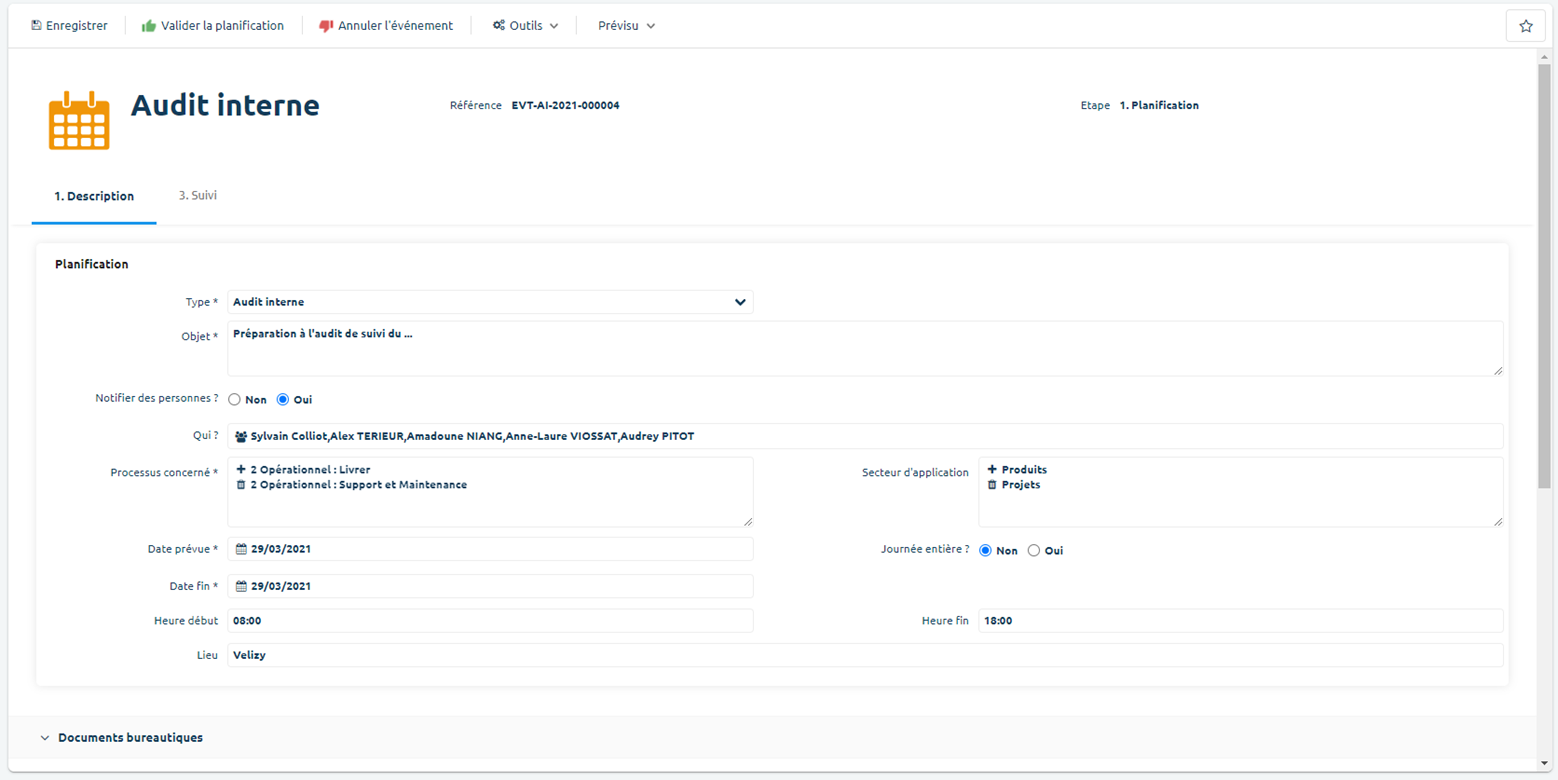Click Annuler l'événement button
This screenshot has height=780, width=1558.
[x=386, y=26]
